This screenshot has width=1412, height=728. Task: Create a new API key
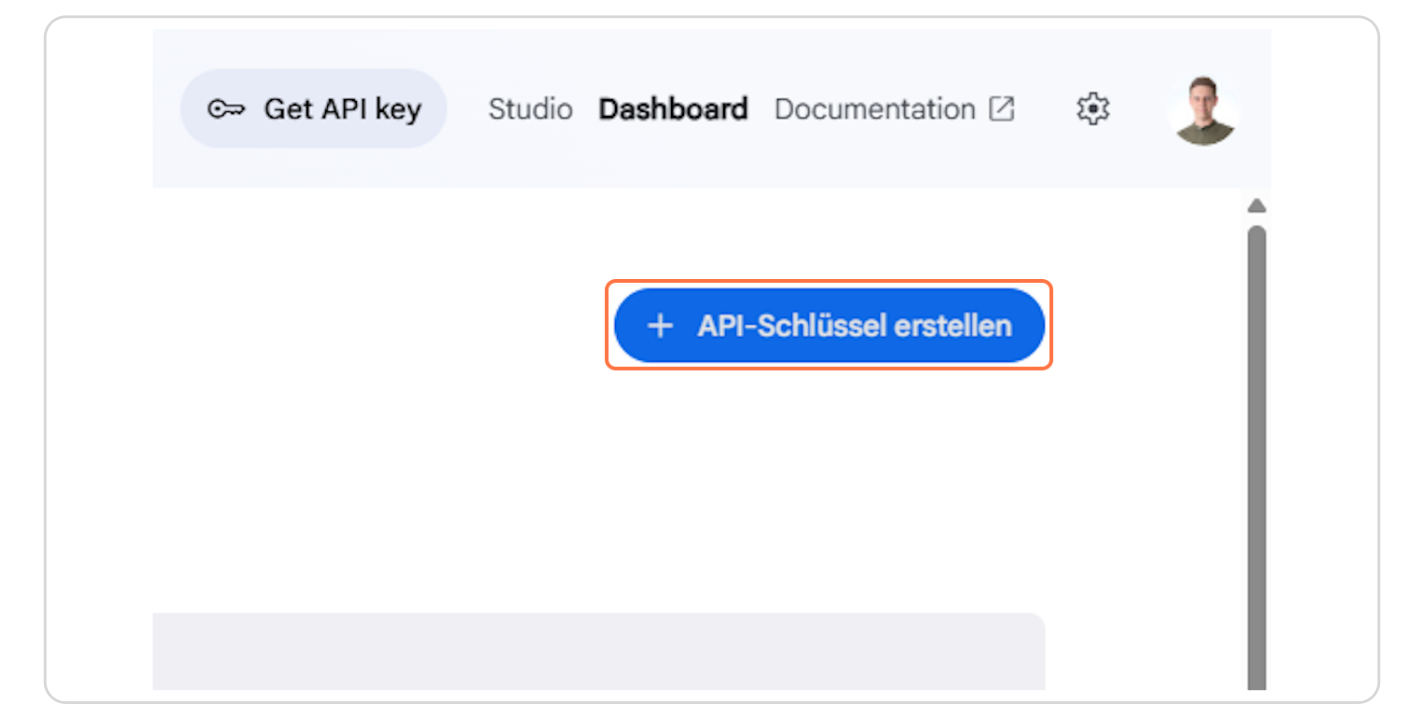(x=829, y=326)
